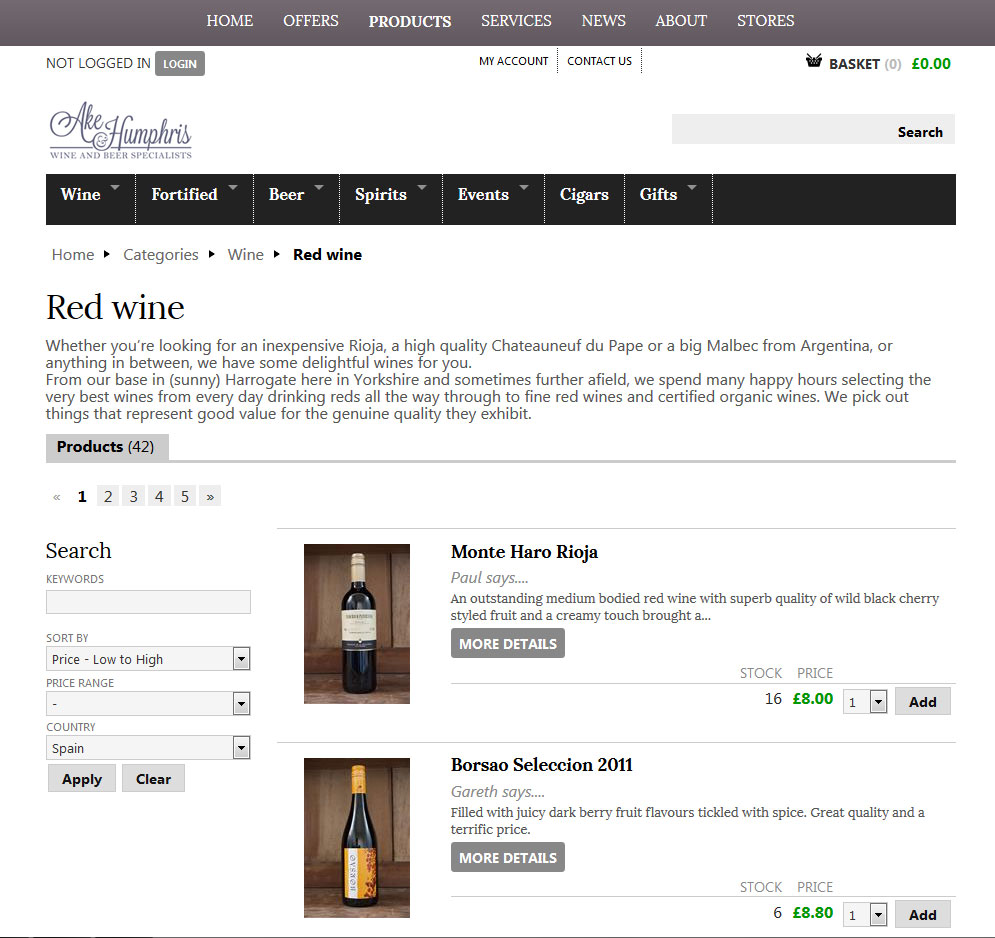995x938 pixels.
Task: Click the Ake & Humphris logo
Action: click(x=121, y=131)
